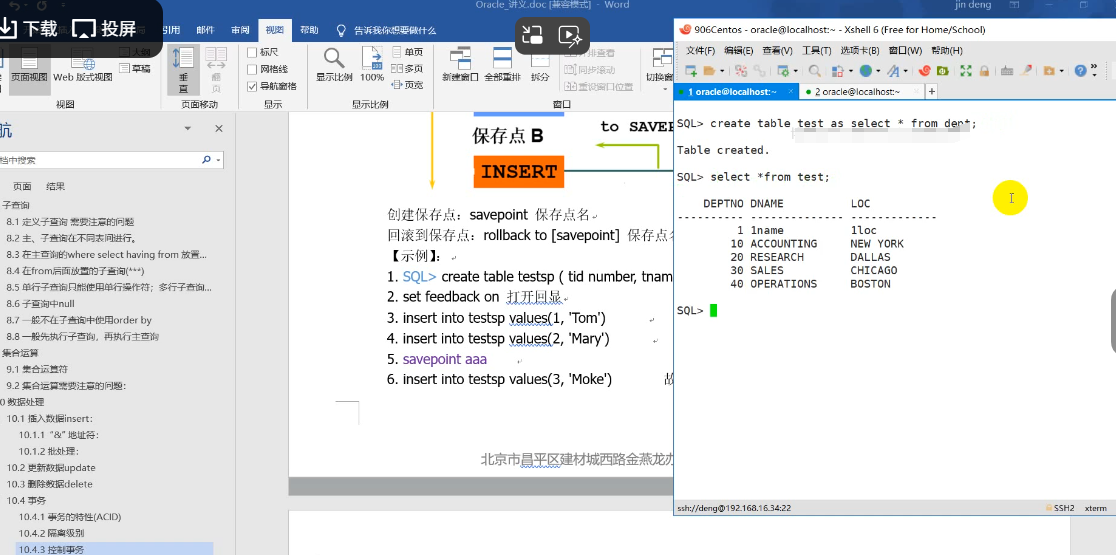The image size is (1116, 555).
Task: Click One Page (单页) in zoom group
Action: [x=407, y=52]
